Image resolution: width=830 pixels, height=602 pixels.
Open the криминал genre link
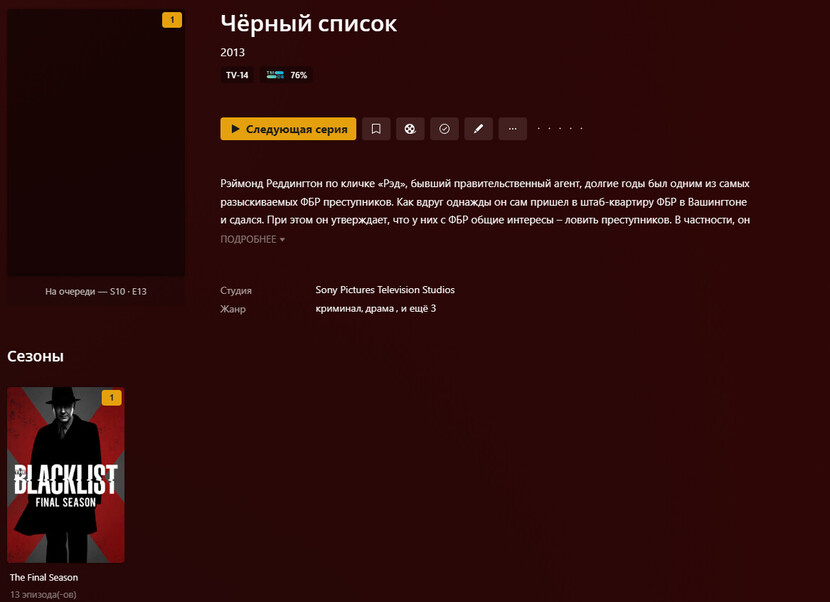point(339,308)
